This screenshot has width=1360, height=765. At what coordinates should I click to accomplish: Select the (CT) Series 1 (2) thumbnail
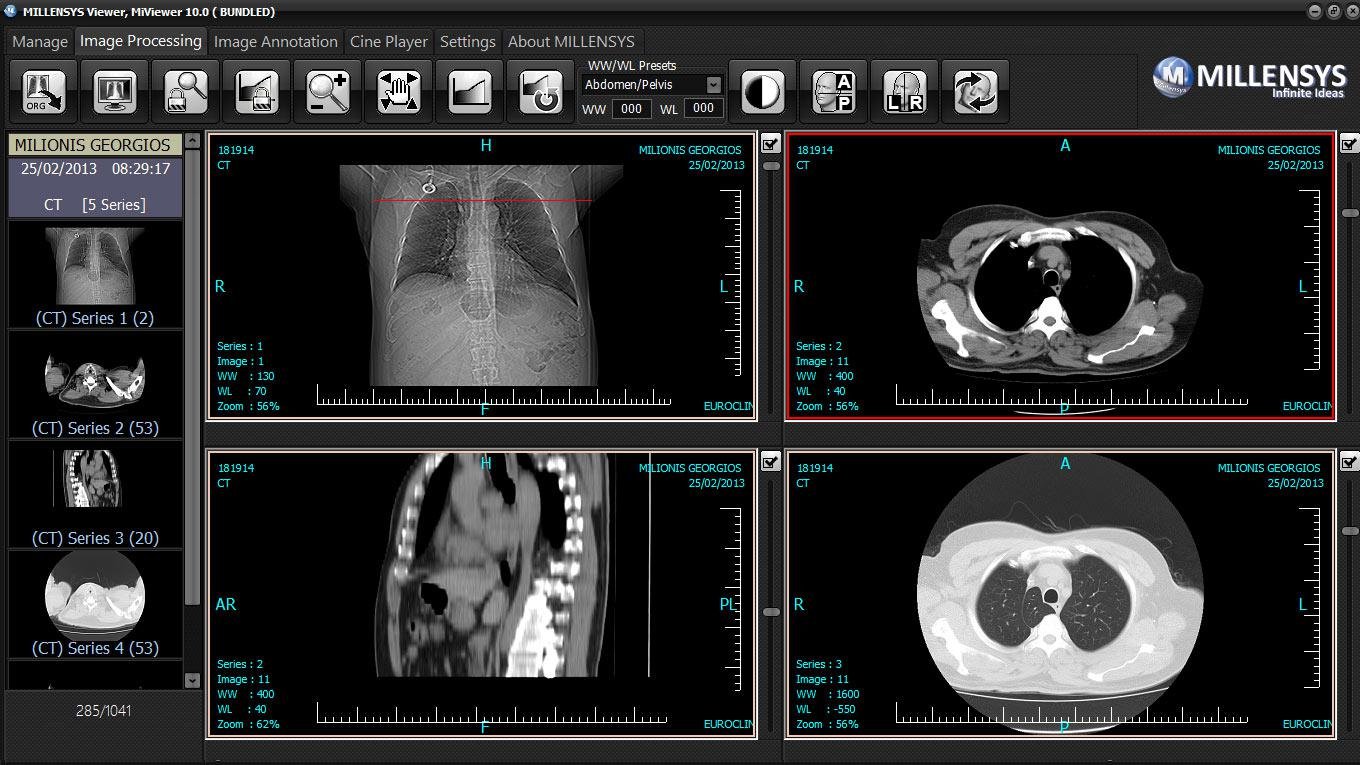coord(95,274)
